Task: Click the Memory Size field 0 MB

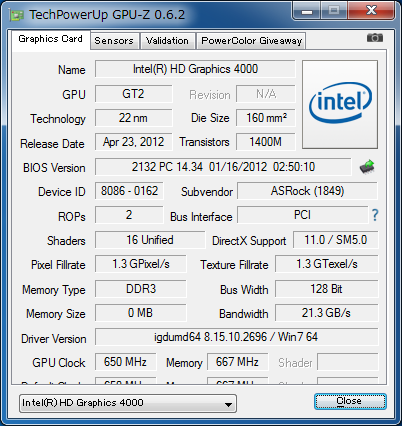Action: pos(141,313)
